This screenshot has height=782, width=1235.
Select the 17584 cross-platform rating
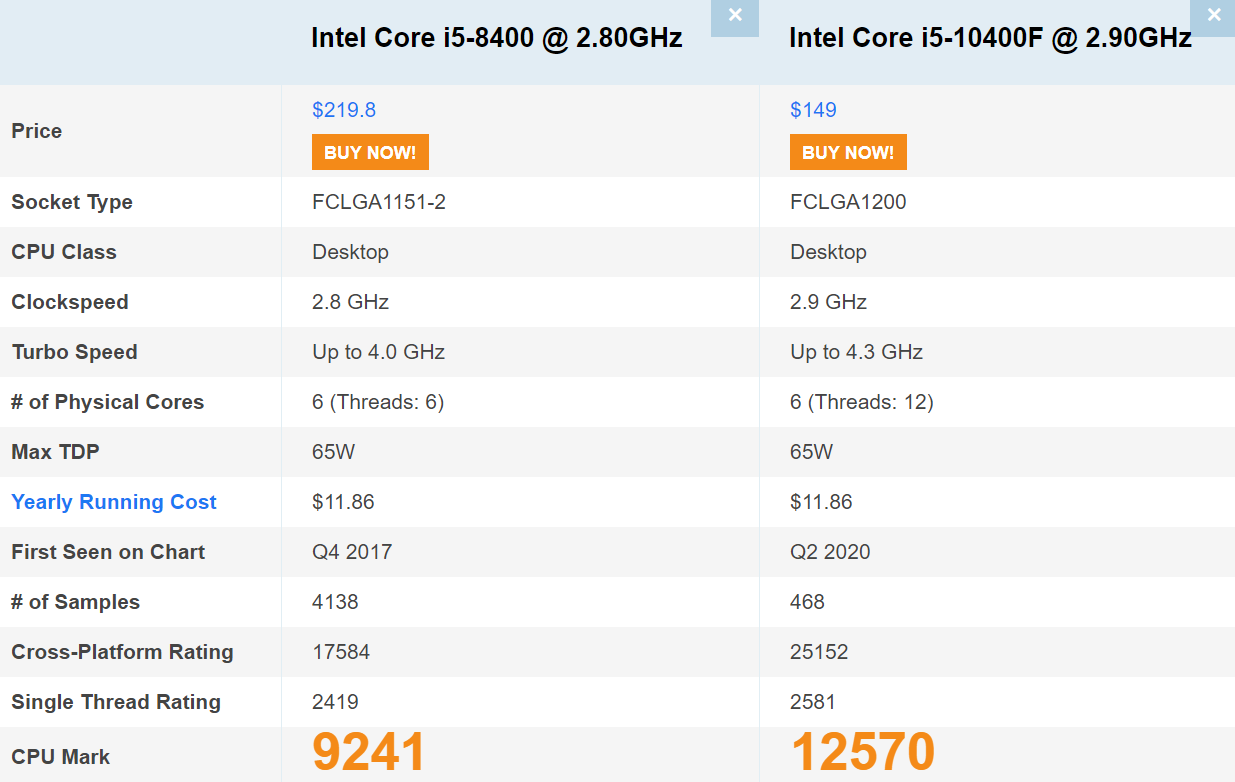pyautogui.click(x=341, y=652)
